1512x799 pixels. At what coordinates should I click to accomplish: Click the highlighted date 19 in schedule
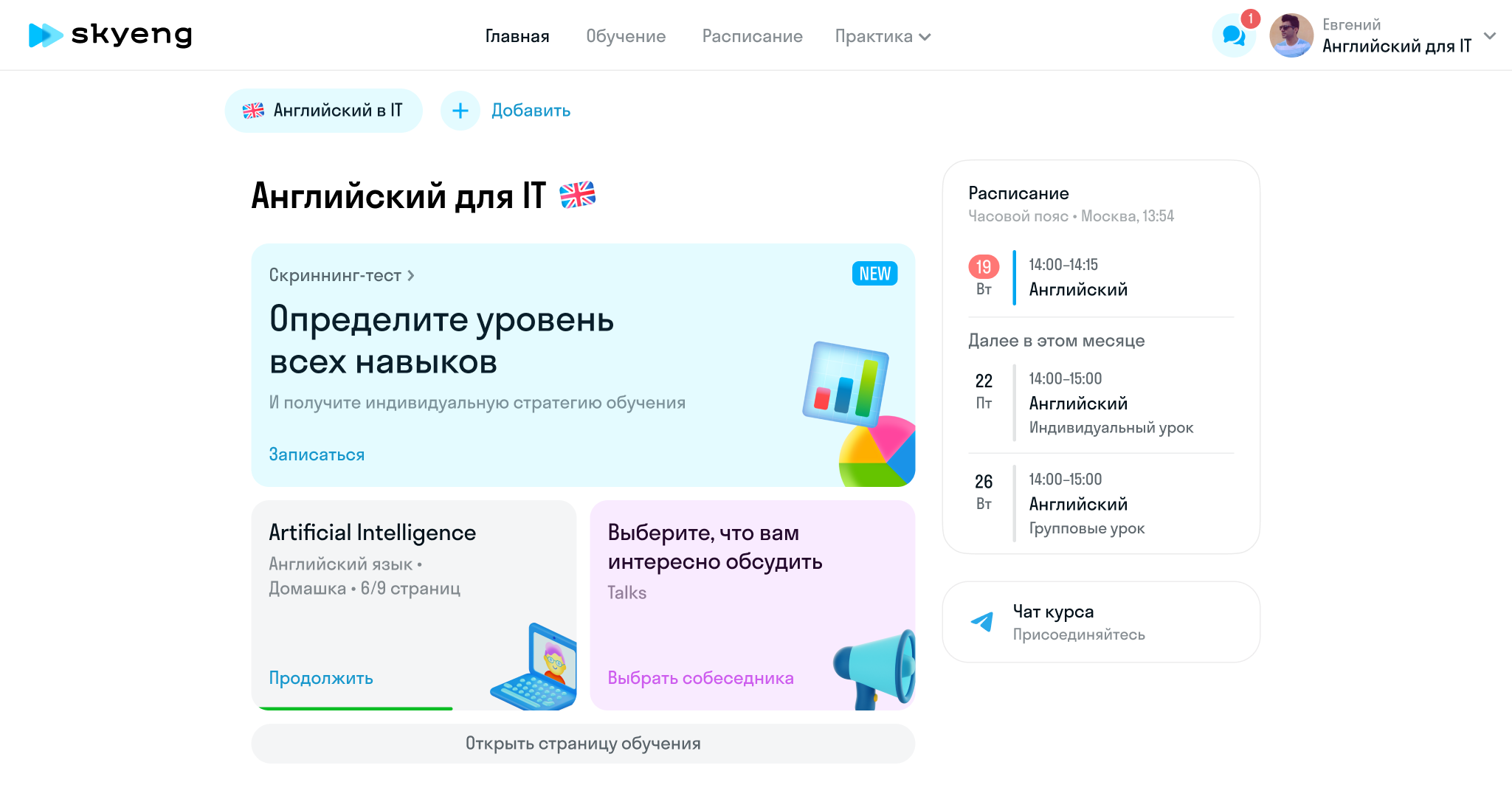[983, 266]
